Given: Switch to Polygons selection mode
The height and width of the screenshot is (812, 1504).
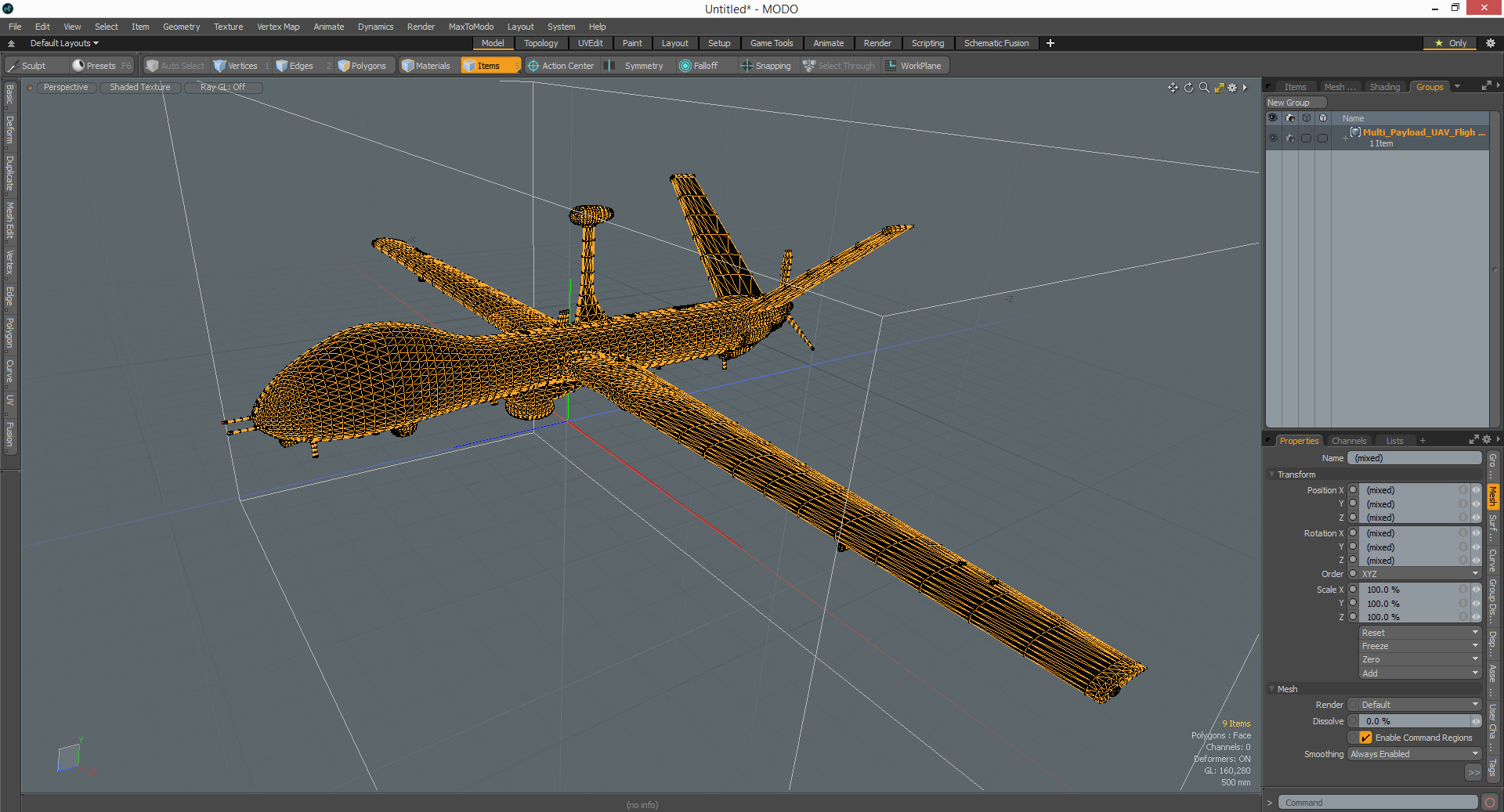Looking at the screenshot, I should tap(365, 66).
